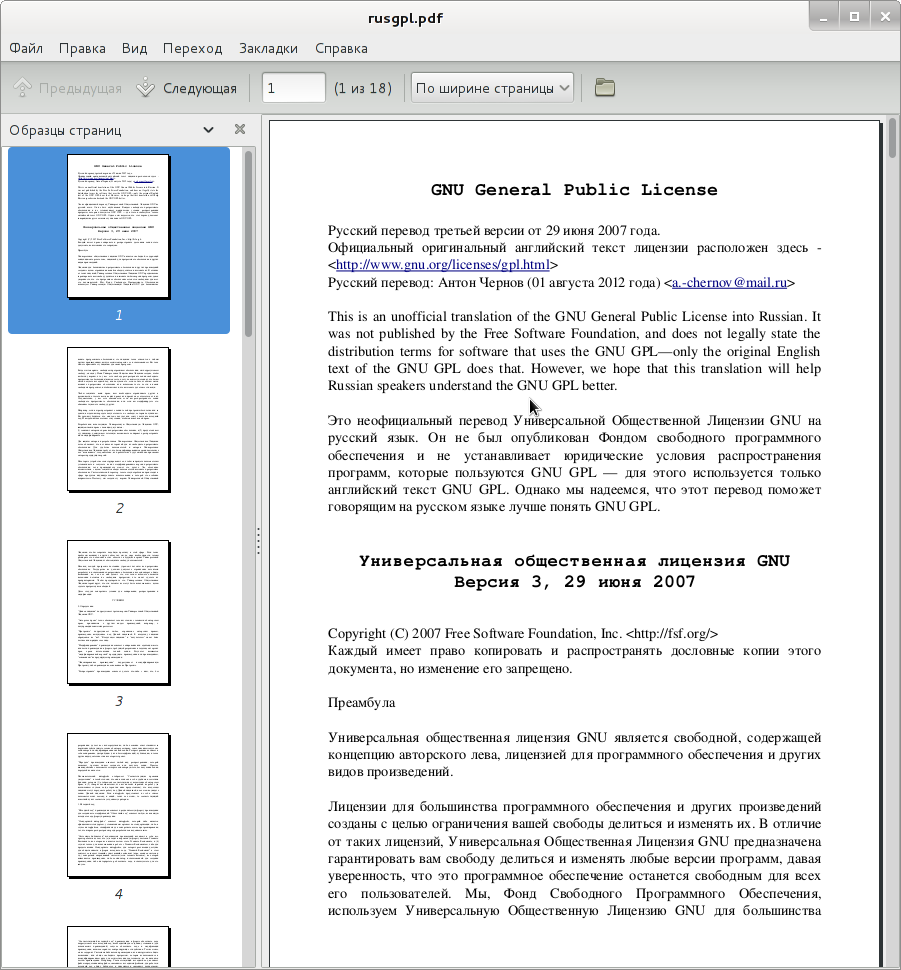Screen dimensions: 901x970
Task: Click the thumbnail sidebar vertical scrollbar
Action: 249,244
